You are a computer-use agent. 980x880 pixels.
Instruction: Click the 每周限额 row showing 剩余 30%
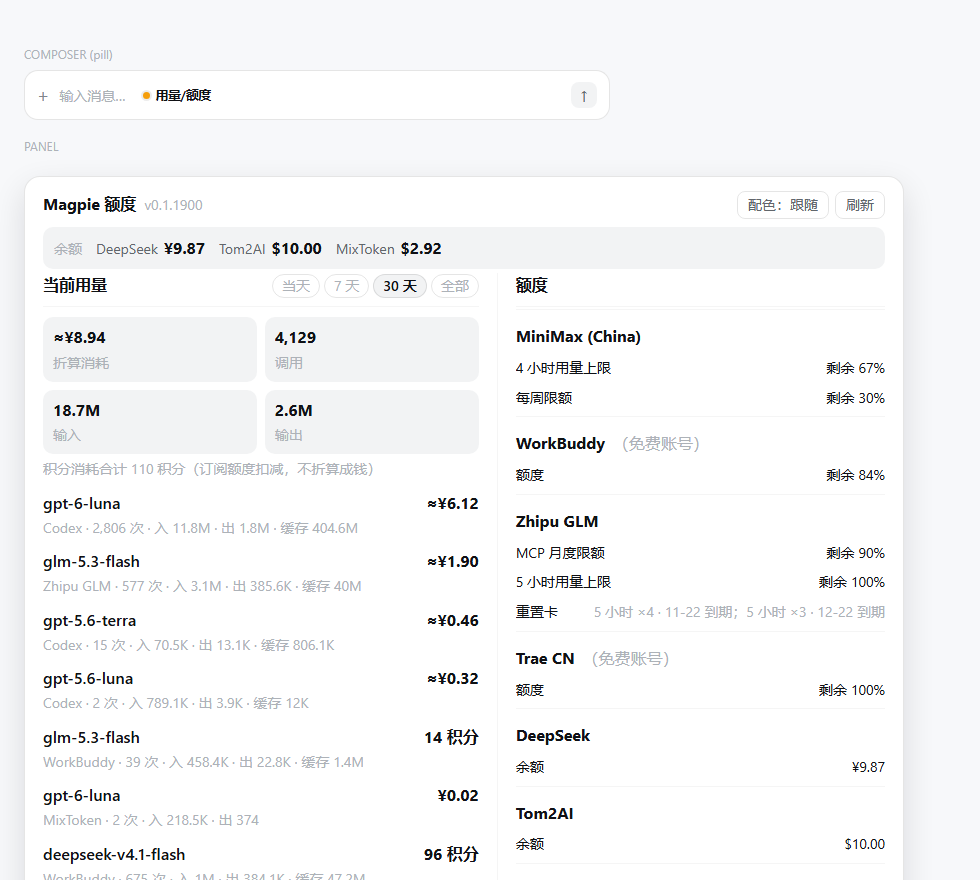[x=700, y=398]
